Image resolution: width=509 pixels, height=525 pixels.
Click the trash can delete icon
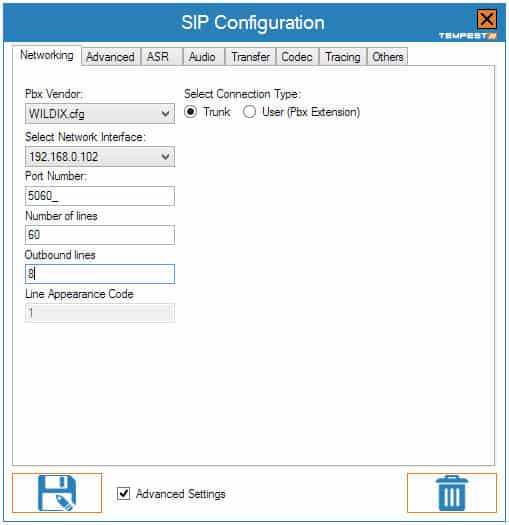point(452,493)
